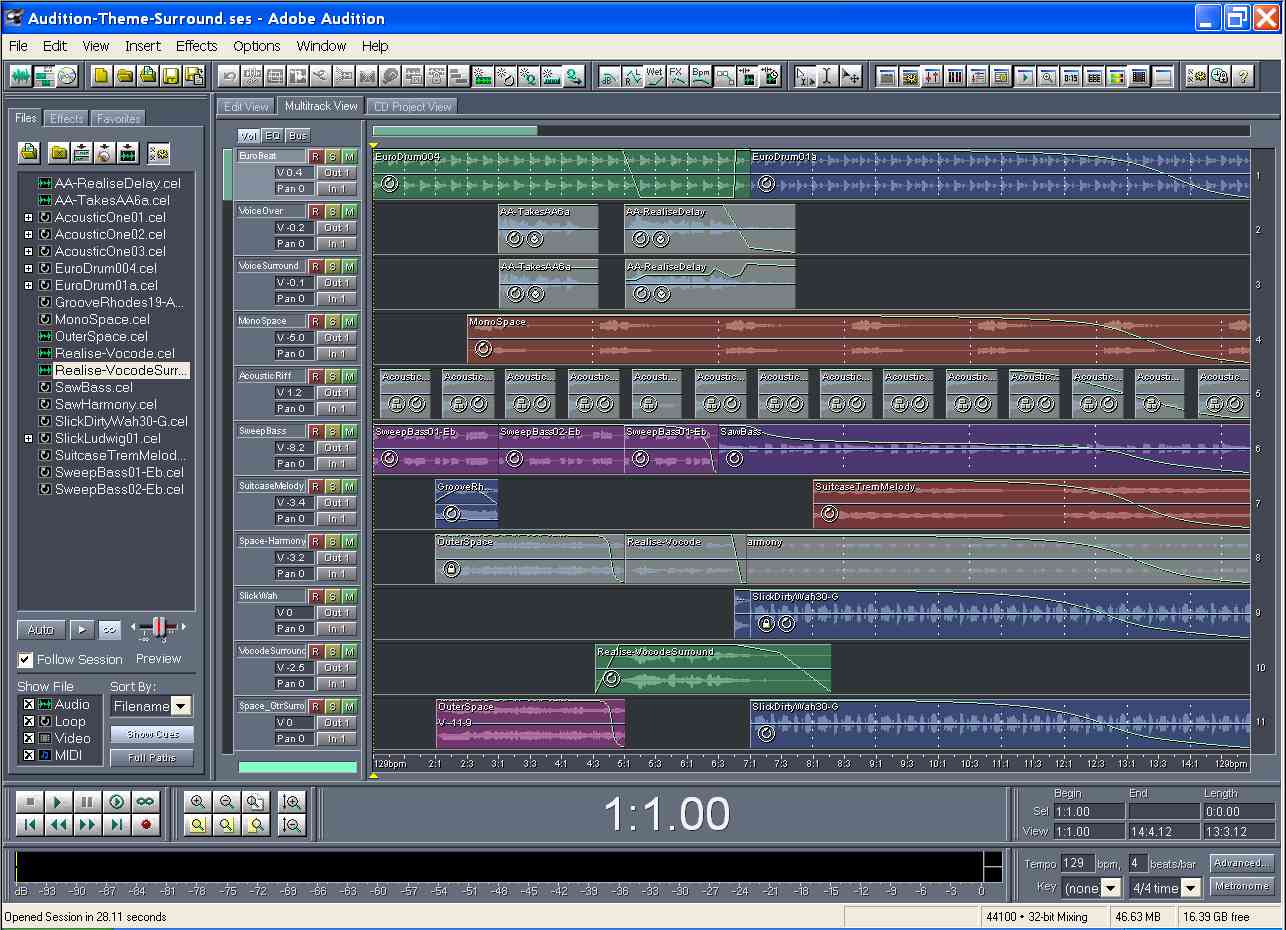Switch to CD project view toolbar icon
Viewport: 1286px width, 930px height.
click(x=67, y=76)
